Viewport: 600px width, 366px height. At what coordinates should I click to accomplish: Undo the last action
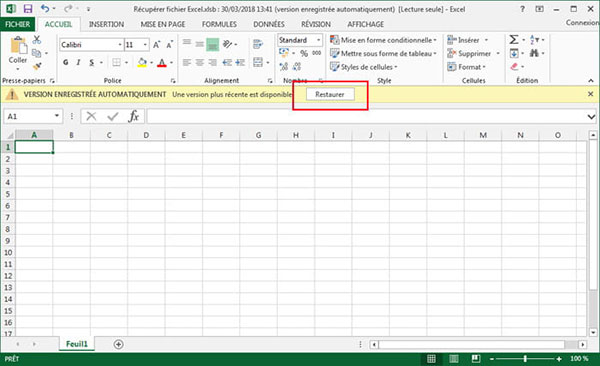point(45,8)
